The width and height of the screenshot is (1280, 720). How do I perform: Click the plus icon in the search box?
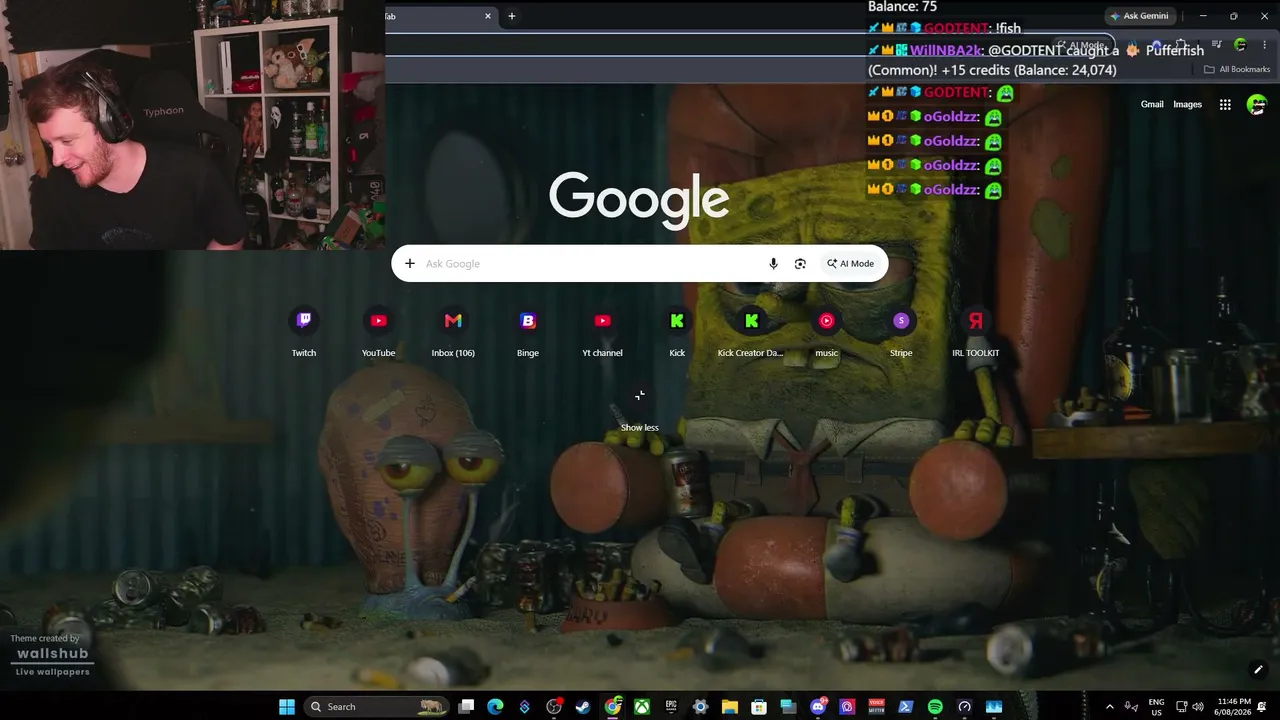coord(409,264)
